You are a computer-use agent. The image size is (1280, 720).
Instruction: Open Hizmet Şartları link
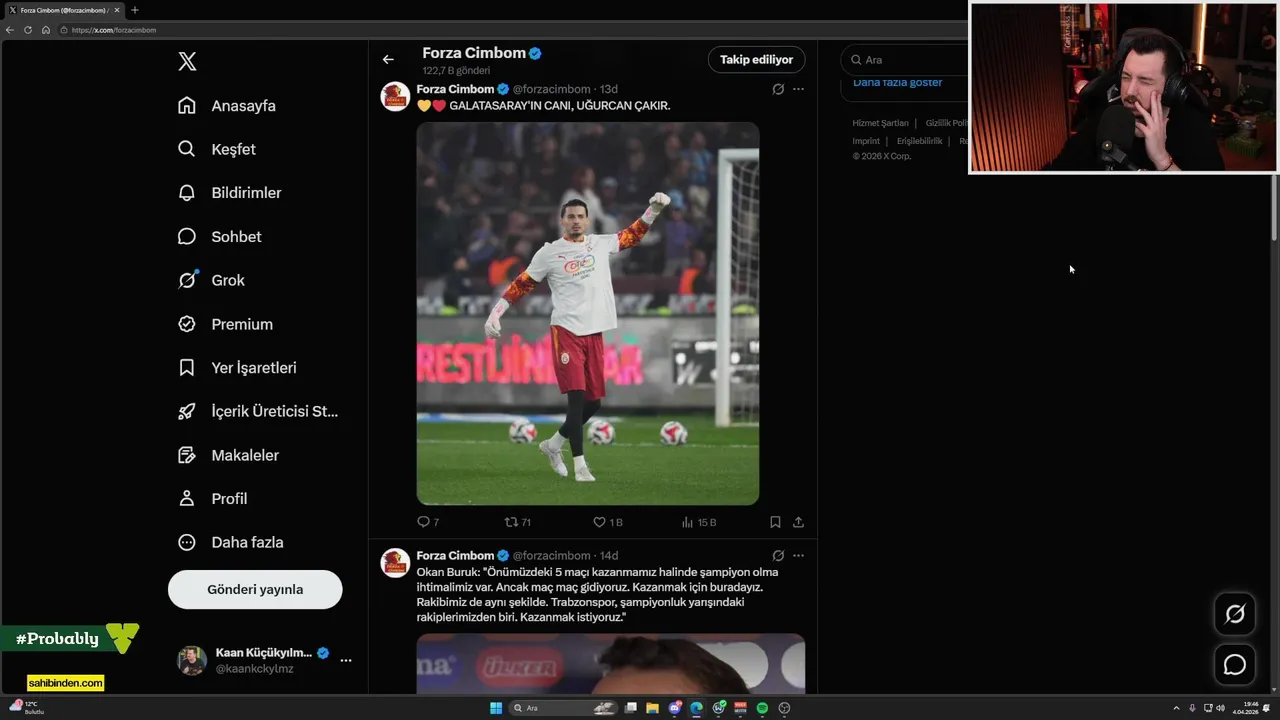coord(880,123)
